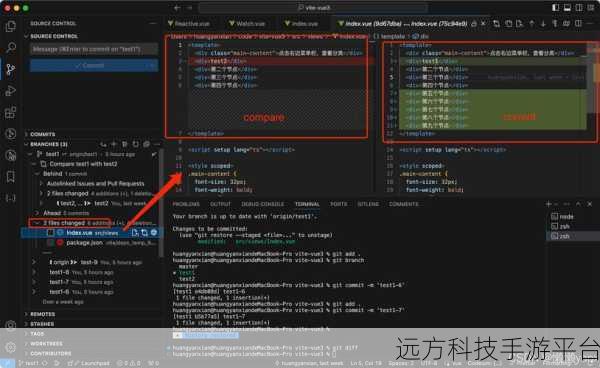
Task: Switch to the Reactive.vue tab
Action: click(188, 24)
